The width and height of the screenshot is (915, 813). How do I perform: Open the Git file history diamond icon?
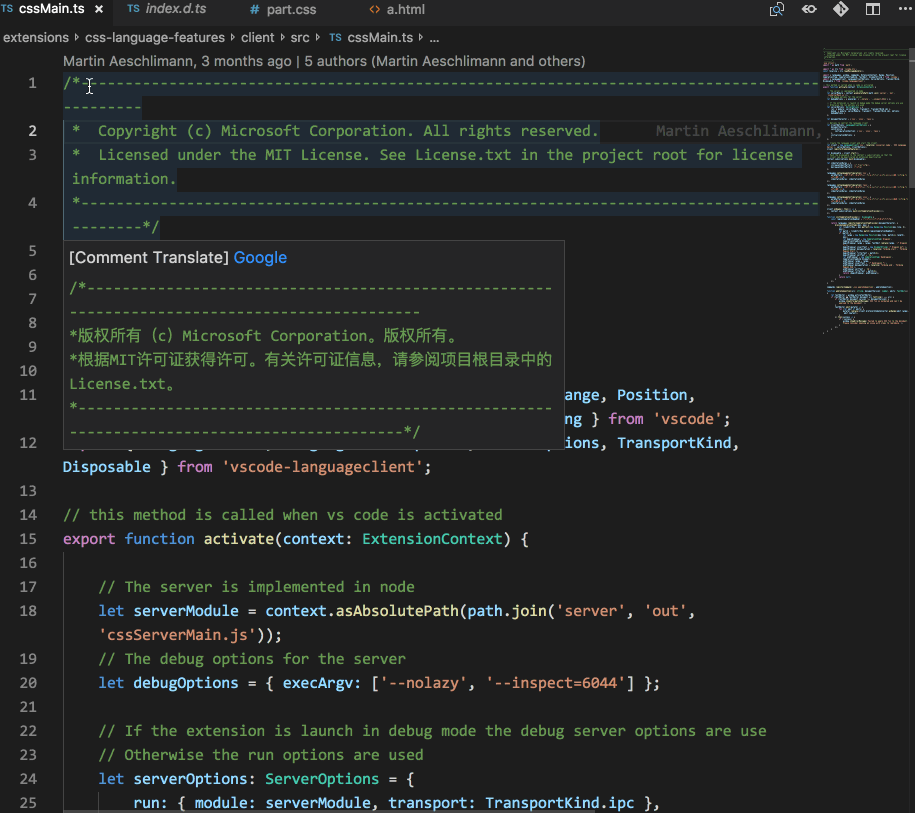(840, 10)
